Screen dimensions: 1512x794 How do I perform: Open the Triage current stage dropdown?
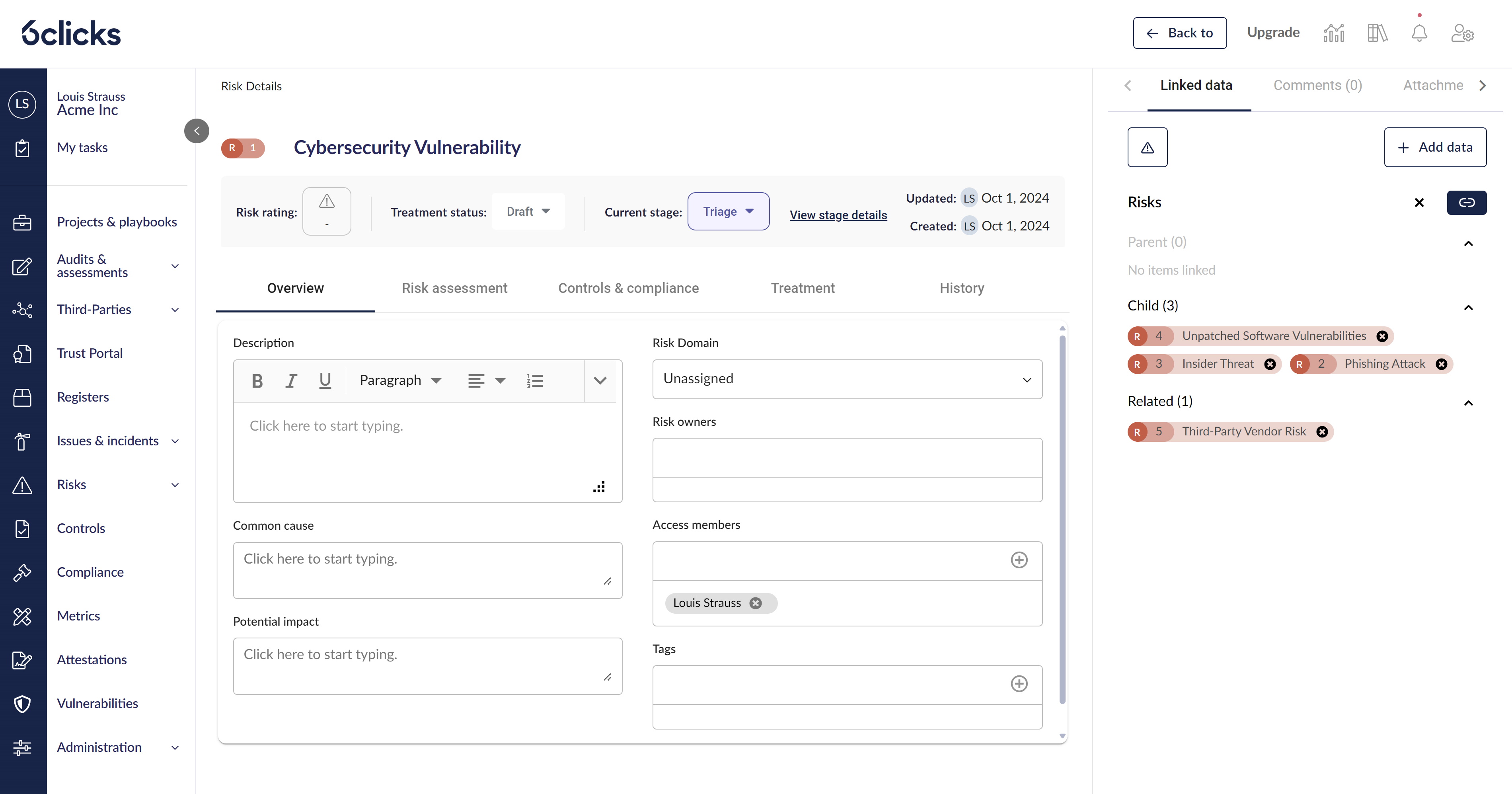coord(728,211)
